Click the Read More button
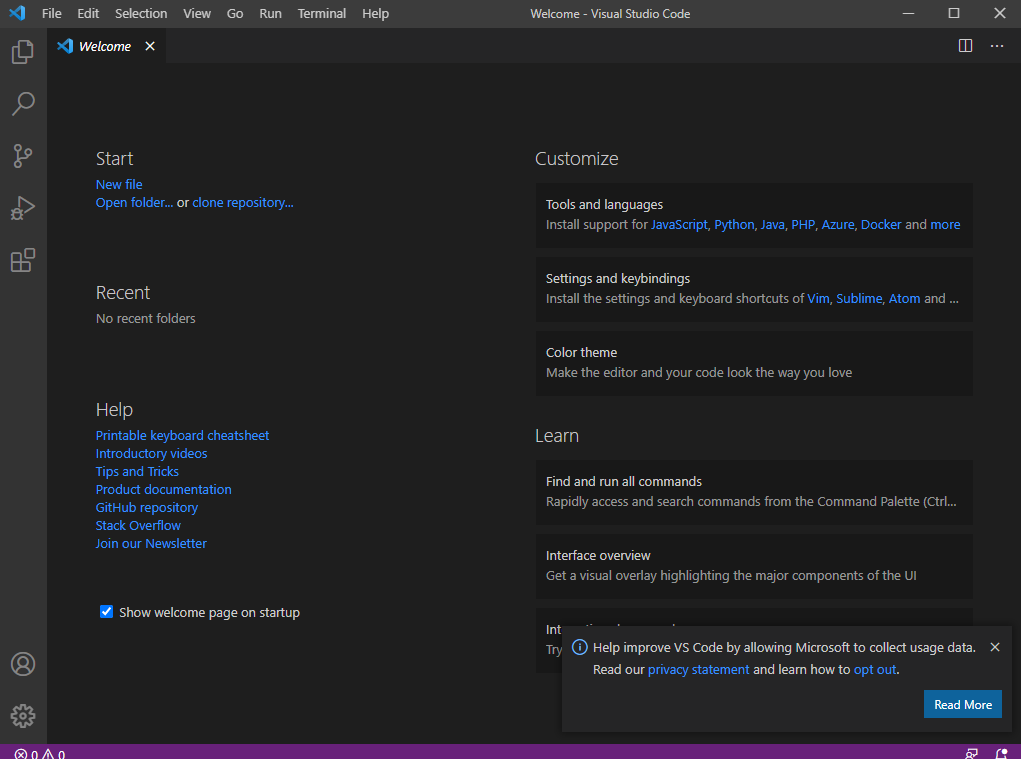Screen dimensions: 1021x759 coord(962,704)
